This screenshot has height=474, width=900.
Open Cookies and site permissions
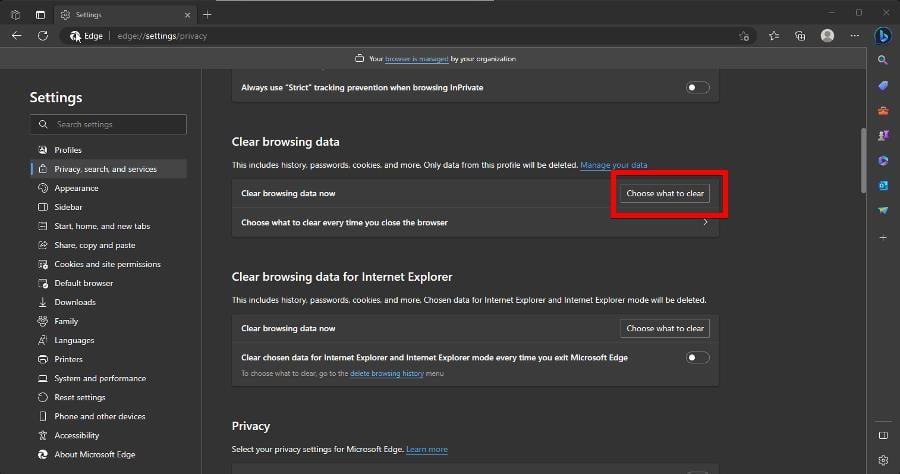[108, 264]
